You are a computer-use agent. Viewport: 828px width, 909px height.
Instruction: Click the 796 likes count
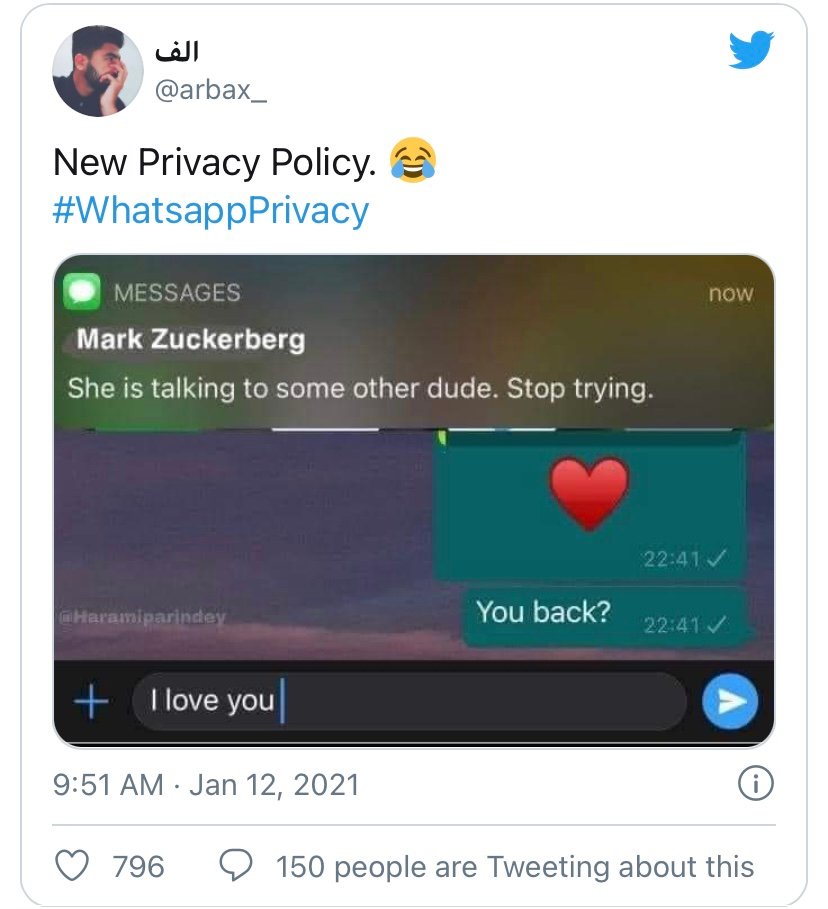tap(138, 865)
